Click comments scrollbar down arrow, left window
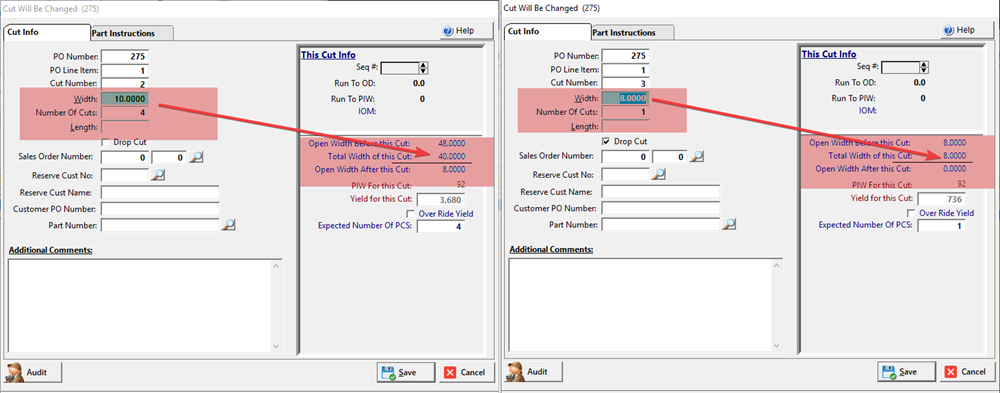1000x393 pixels. click(276, 346)
